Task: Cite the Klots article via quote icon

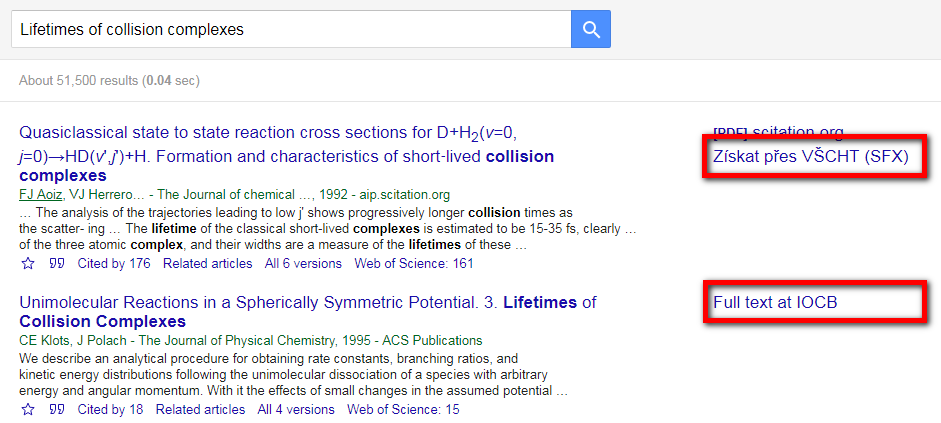Action: [x=56, y=410]
